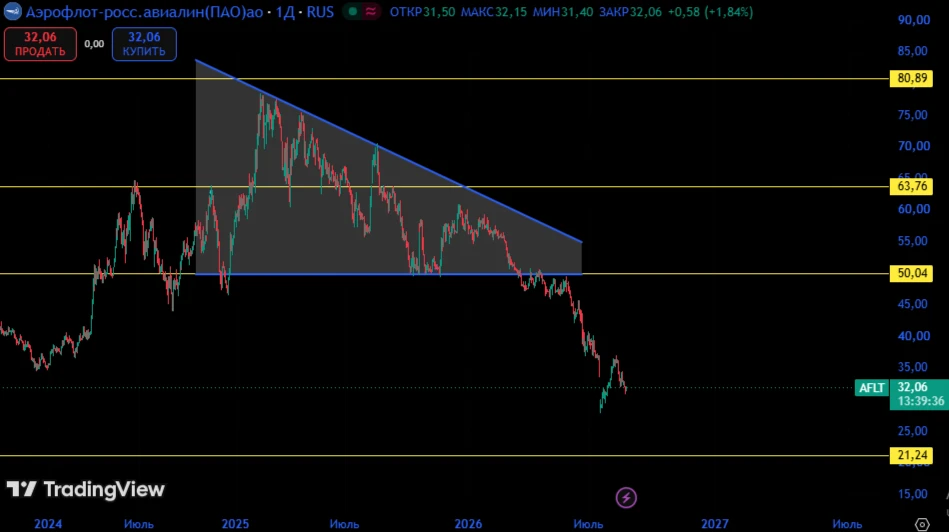949x532 pixels.
Task: Click the green market status dot indicator
Action: [353, 11]
